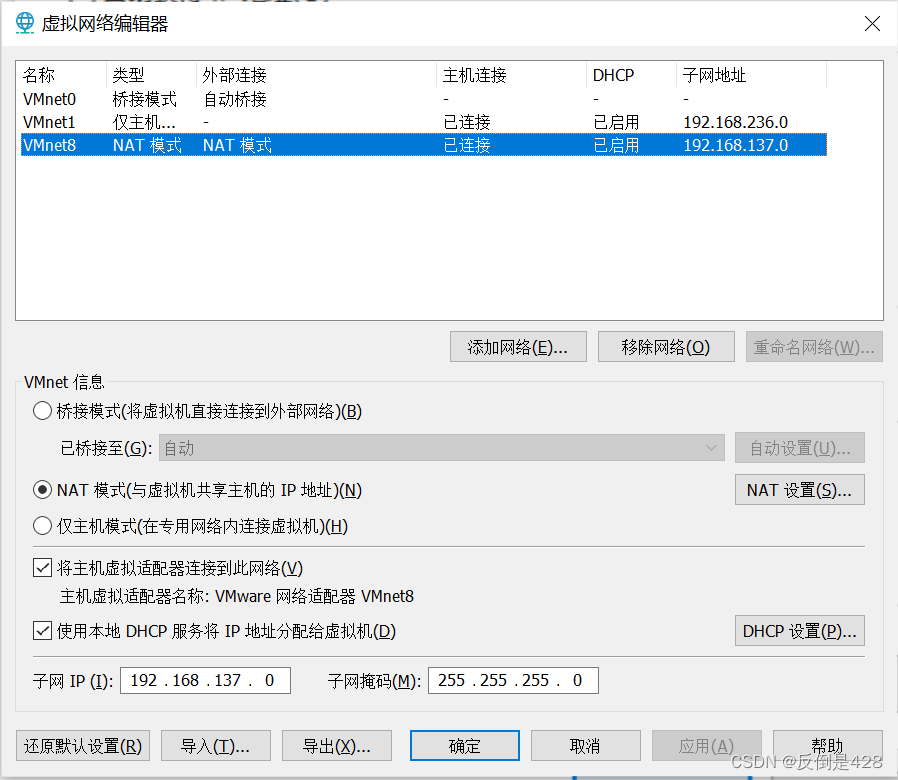Click 还原默认设置(R) button

83,746
